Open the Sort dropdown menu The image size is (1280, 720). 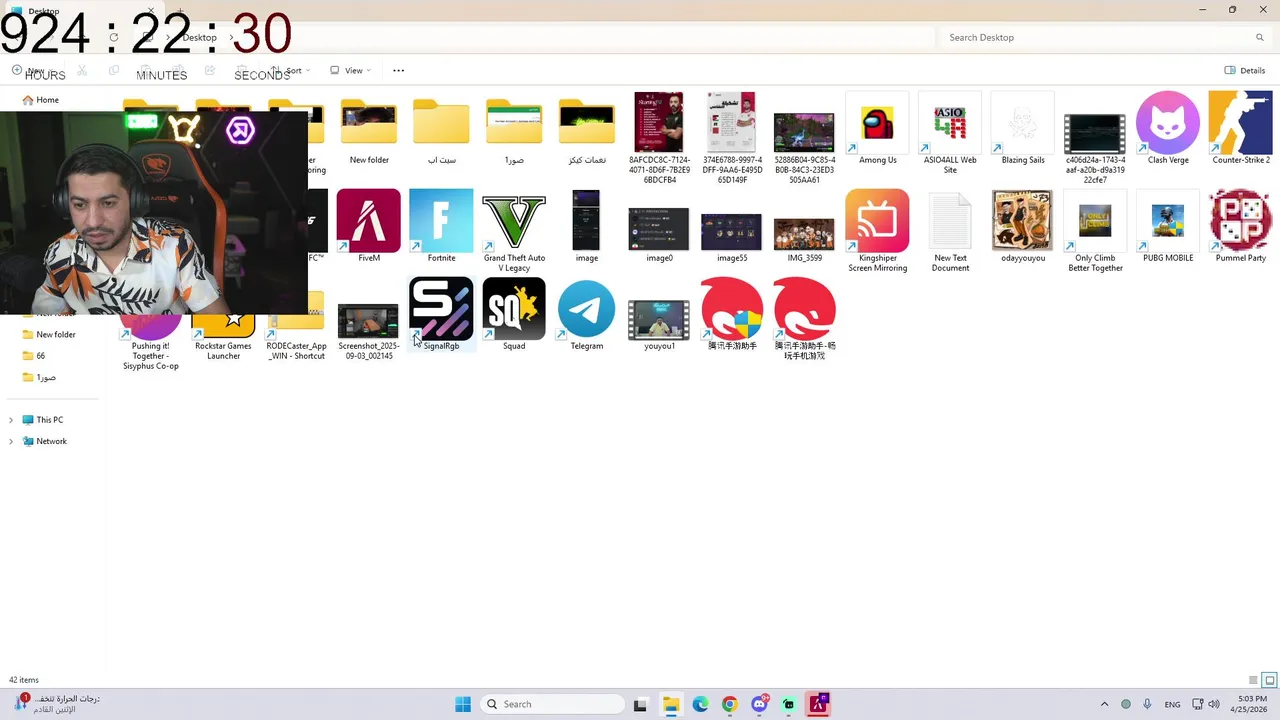(x=290, y=70)
